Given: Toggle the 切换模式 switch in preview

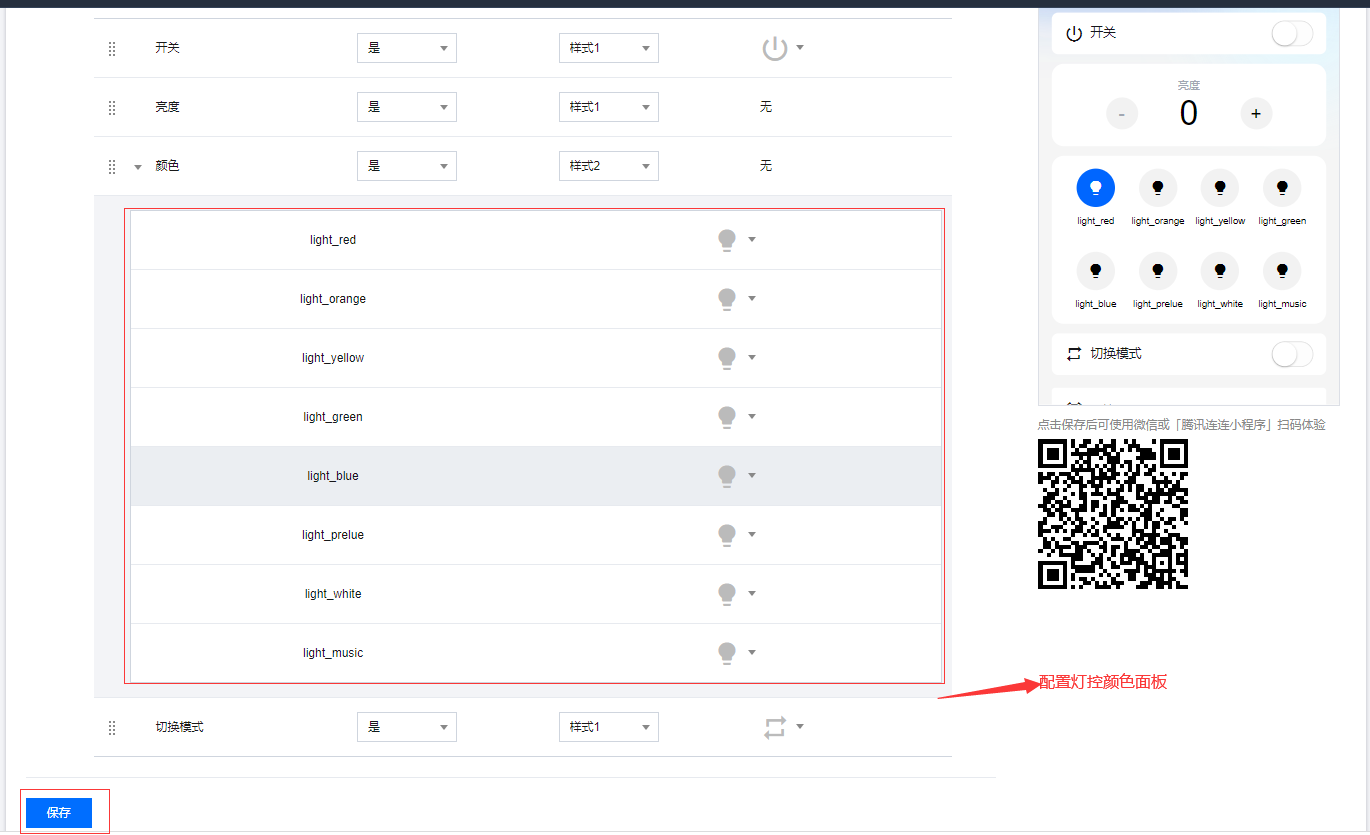Looking at the screenshot, I should tap(1291, 354).
